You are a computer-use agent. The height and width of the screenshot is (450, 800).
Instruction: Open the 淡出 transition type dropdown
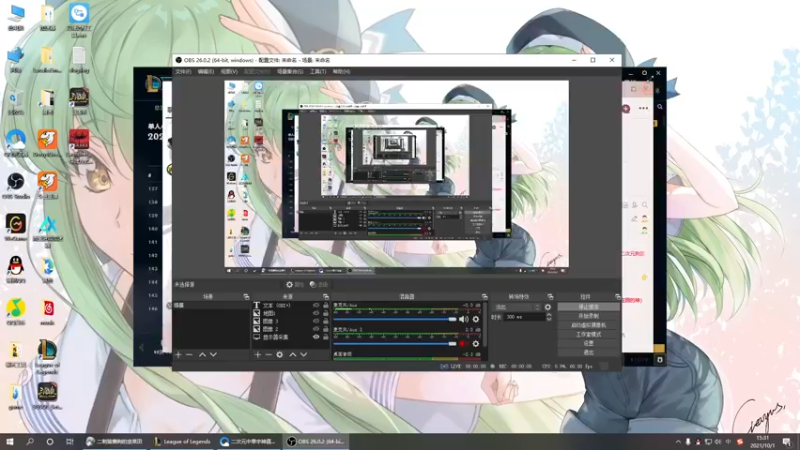[x=516, y=307]
